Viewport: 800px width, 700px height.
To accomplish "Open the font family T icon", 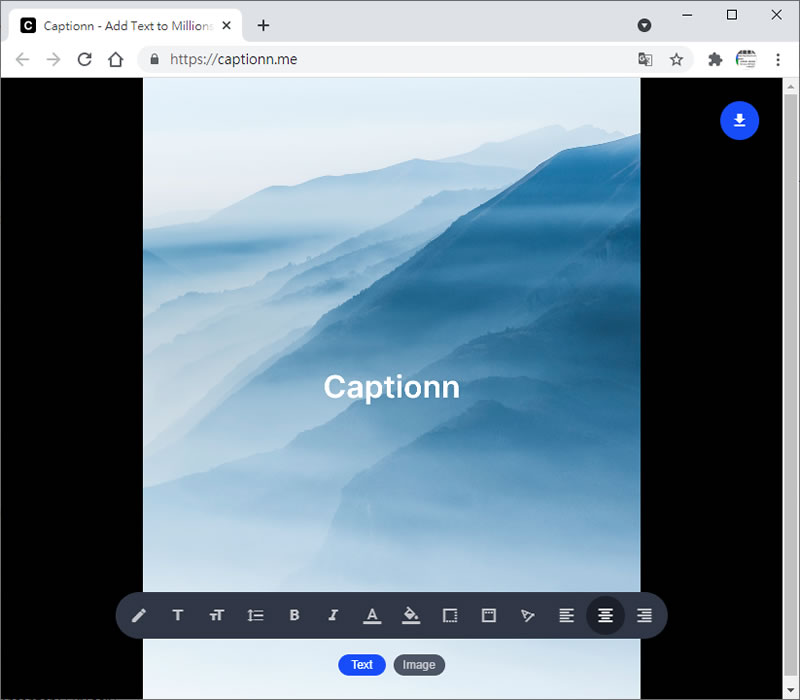I will point(178,615).
